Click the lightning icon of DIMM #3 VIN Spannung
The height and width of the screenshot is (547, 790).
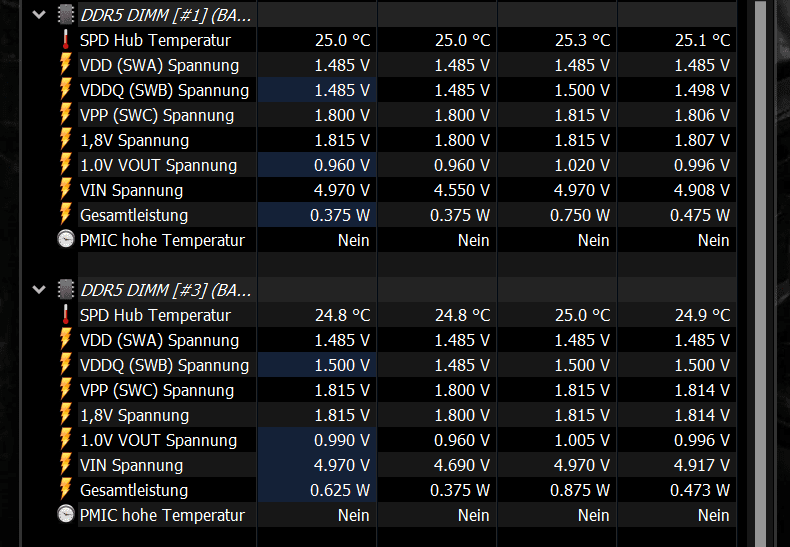65,465
